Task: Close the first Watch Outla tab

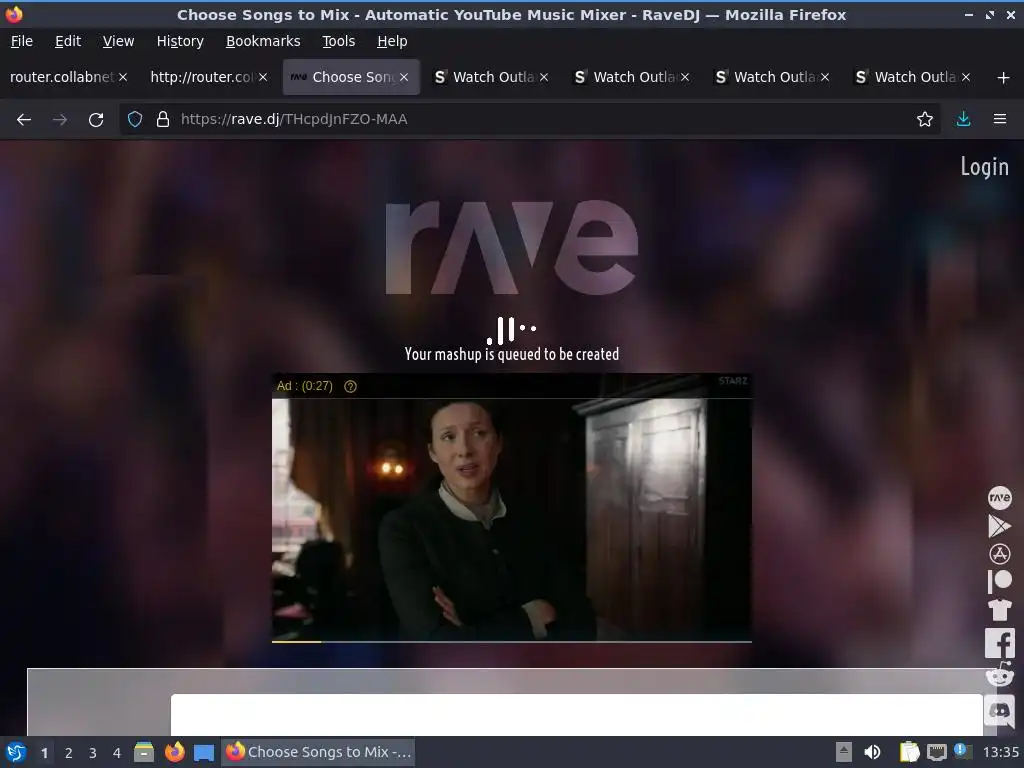Action: point(544,77)
